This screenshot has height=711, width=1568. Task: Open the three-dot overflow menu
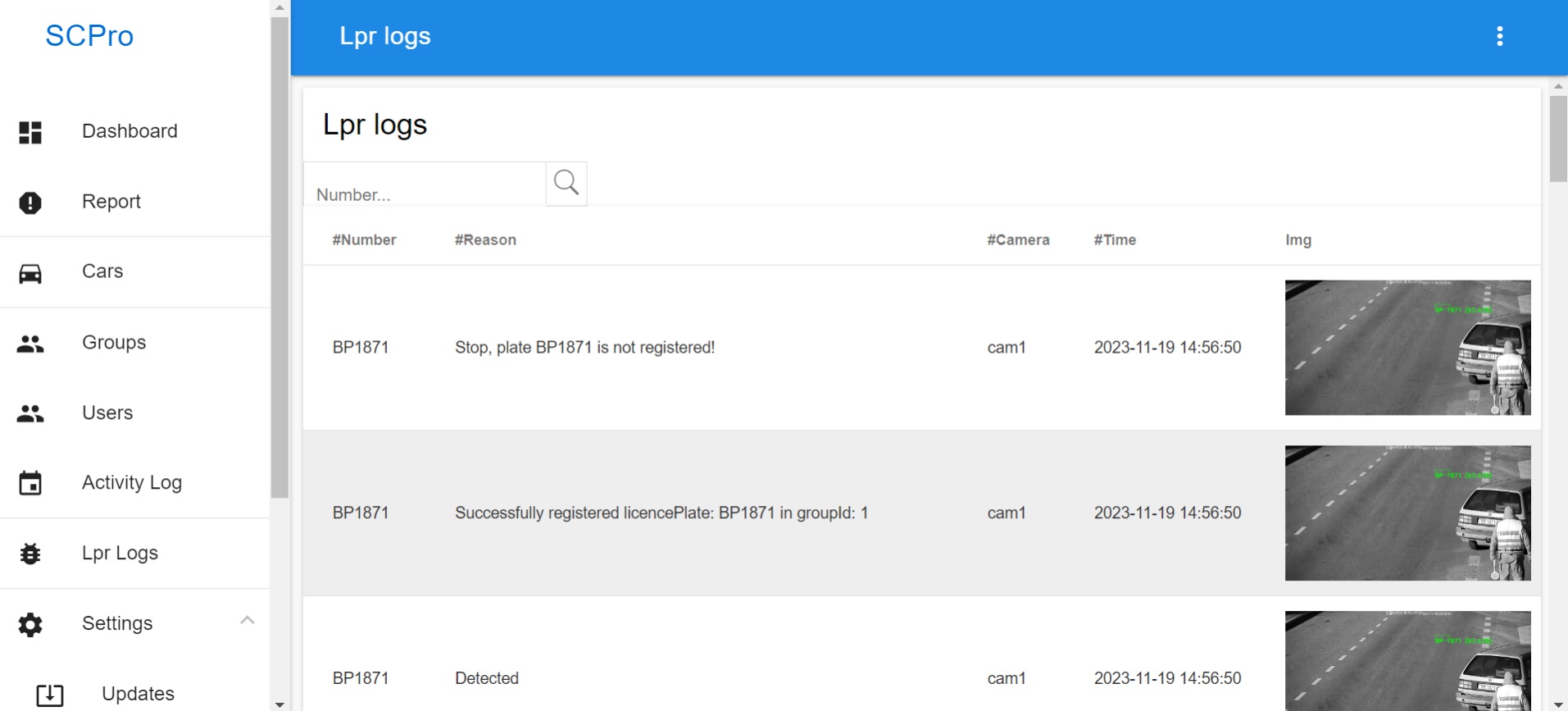pos(1499,36)
